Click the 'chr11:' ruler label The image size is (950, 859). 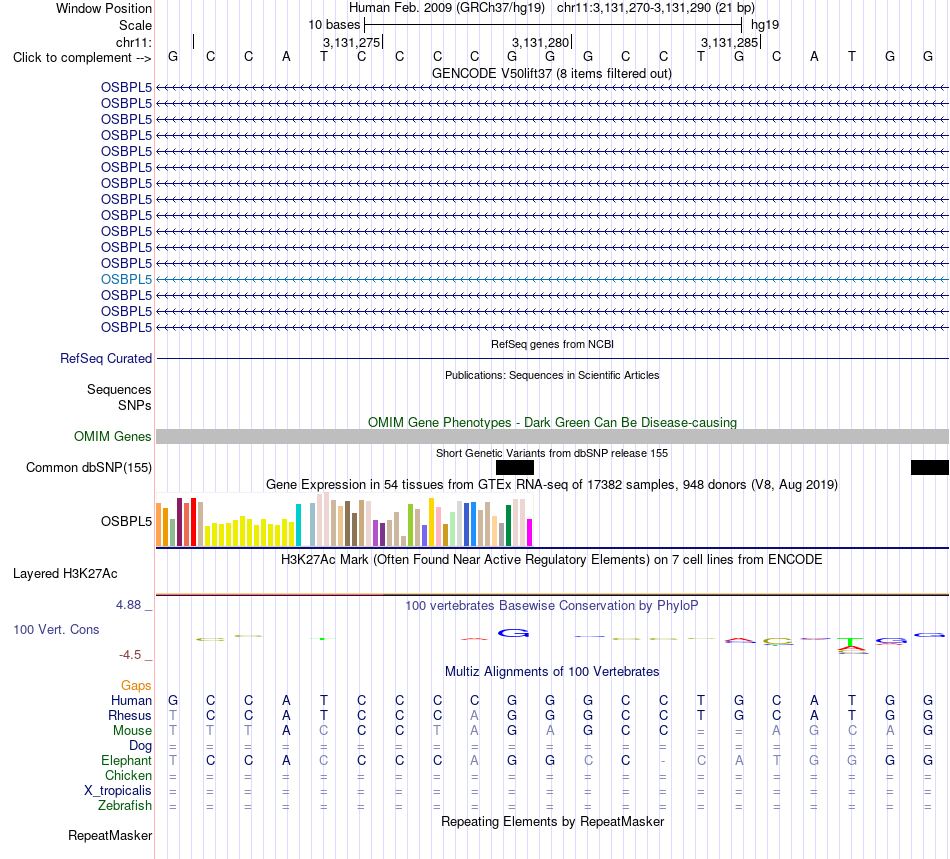click(134, 42)
